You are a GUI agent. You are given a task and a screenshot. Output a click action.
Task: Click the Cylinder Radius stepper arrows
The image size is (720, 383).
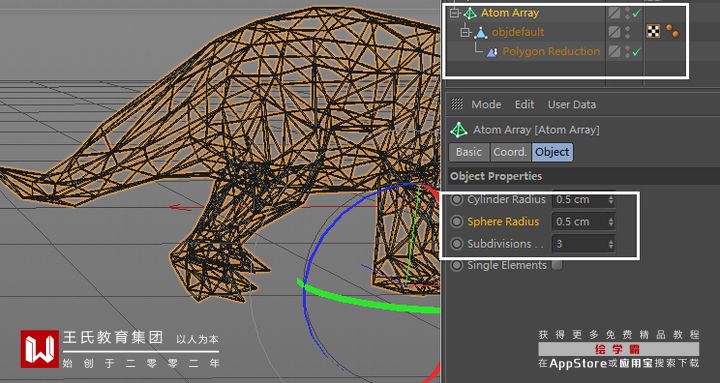pos(611,199)
